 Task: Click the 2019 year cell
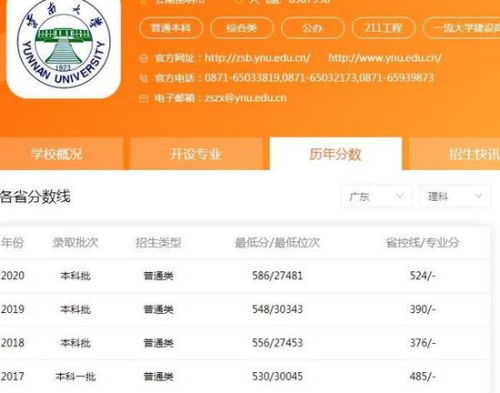tap(13, 309)
